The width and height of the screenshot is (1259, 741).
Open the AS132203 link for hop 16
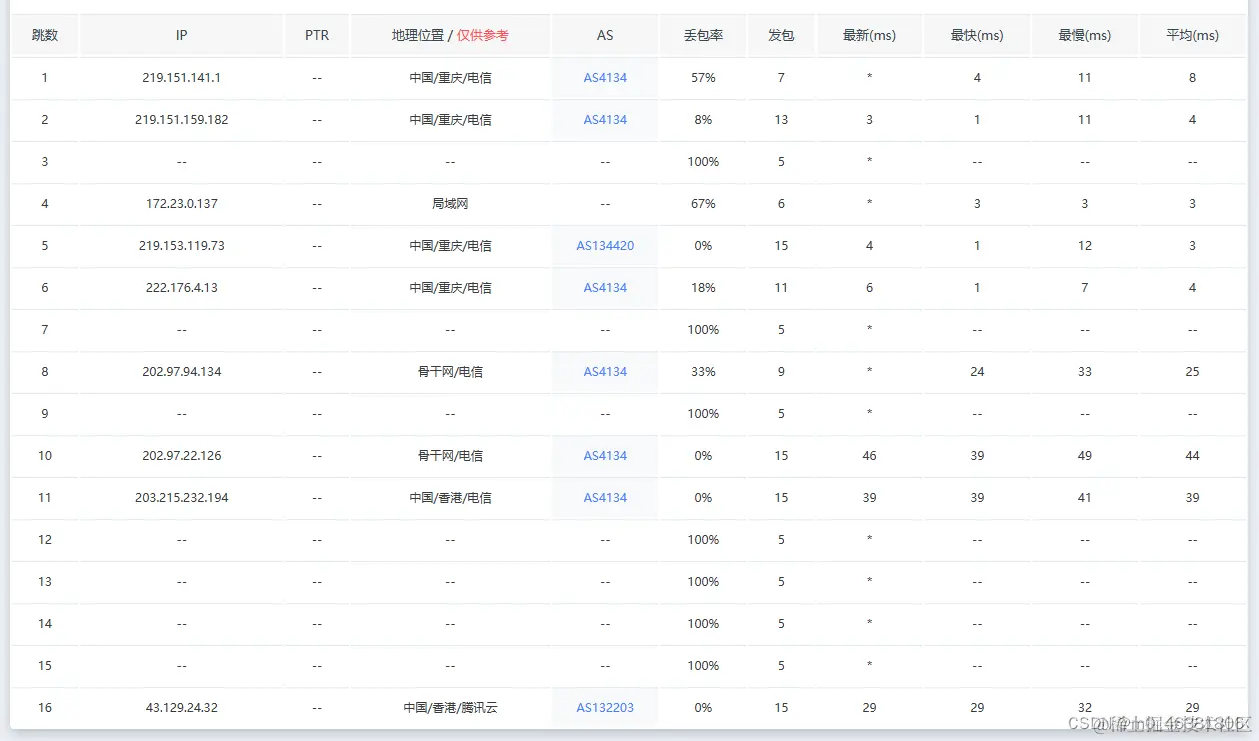(x=604, y=707)
